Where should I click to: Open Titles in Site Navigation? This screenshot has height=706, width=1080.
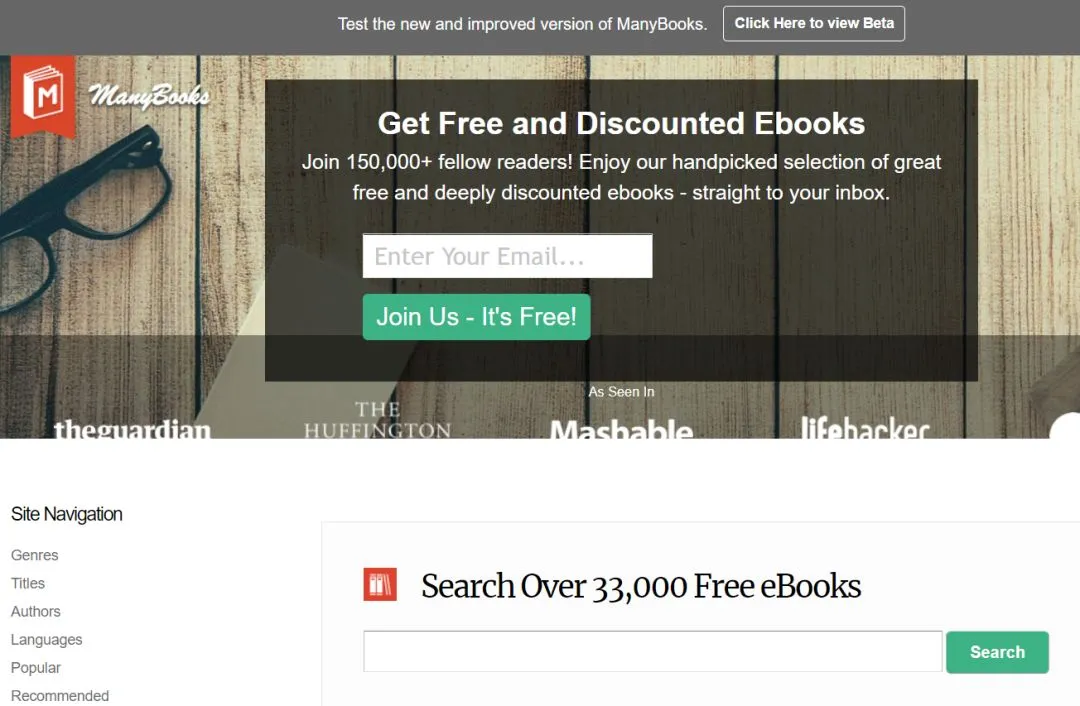(28, 583)
